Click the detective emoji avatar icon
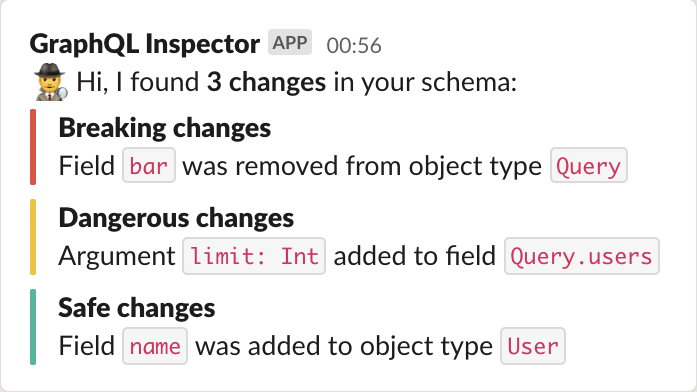Viewport: 697px width, 392px height. pos(51,82)
